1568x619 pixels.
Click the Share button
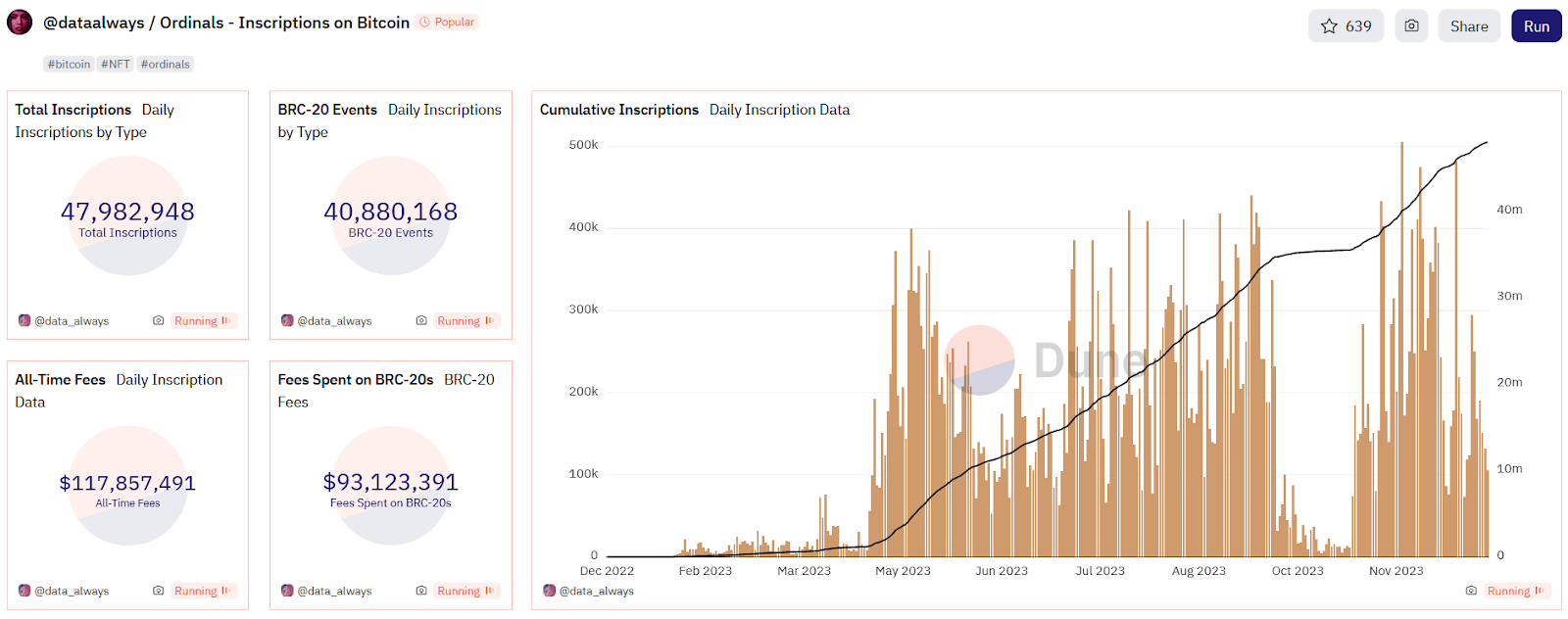(1469, 26)
